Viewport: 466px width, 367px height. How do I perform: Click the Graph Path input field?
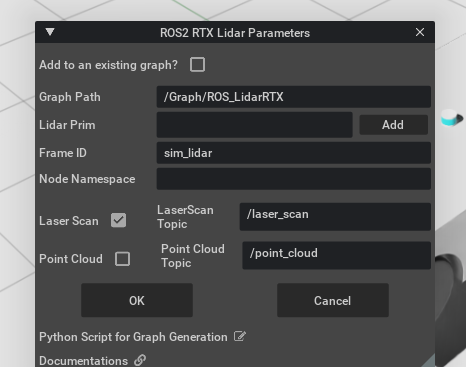pos(294,97)
